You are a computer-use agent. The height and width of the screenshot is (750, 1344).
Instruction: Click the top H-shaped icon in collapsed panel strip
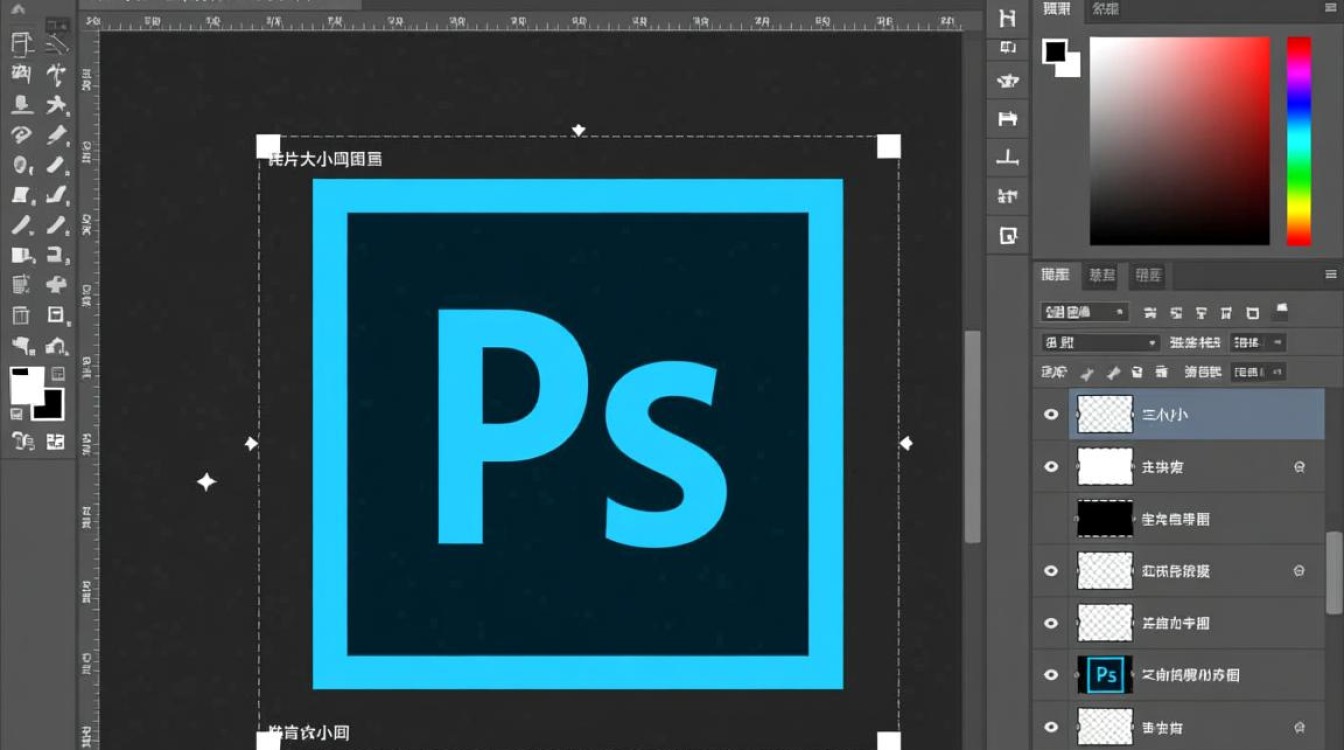click(x=1008, y=18)
